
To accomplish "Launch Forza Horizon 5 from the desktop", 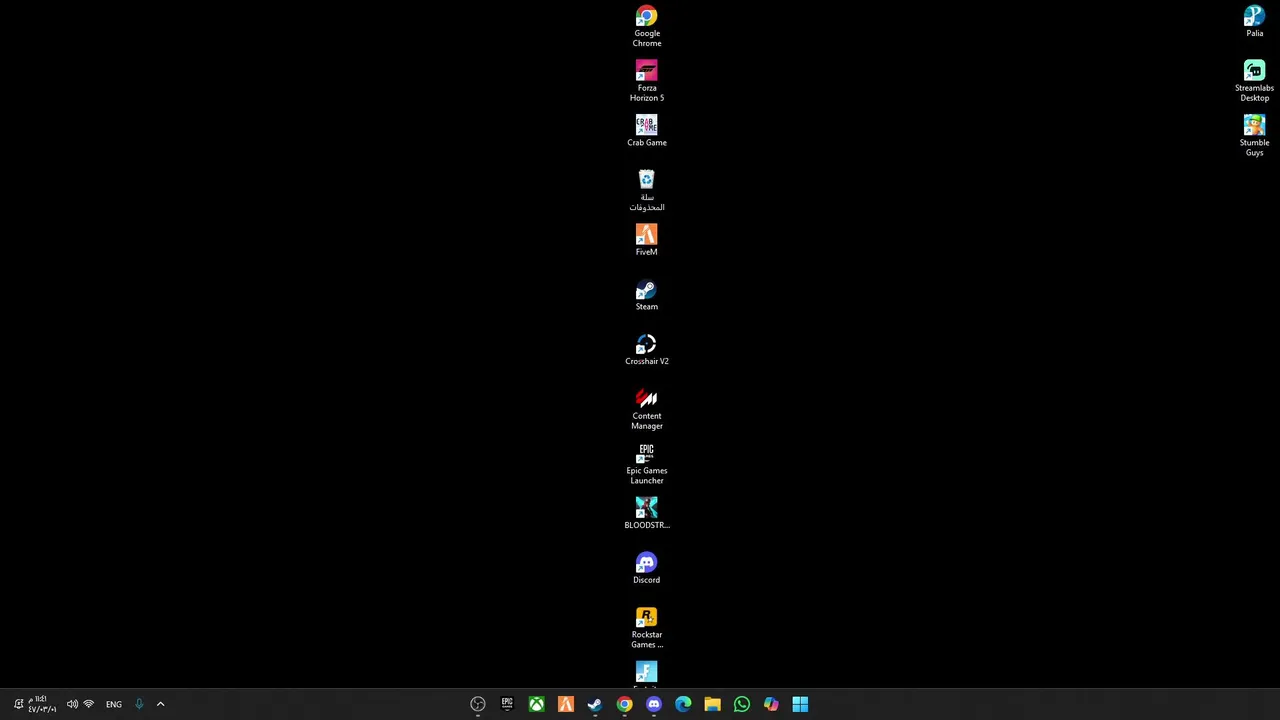I will [x=646, y=81].
